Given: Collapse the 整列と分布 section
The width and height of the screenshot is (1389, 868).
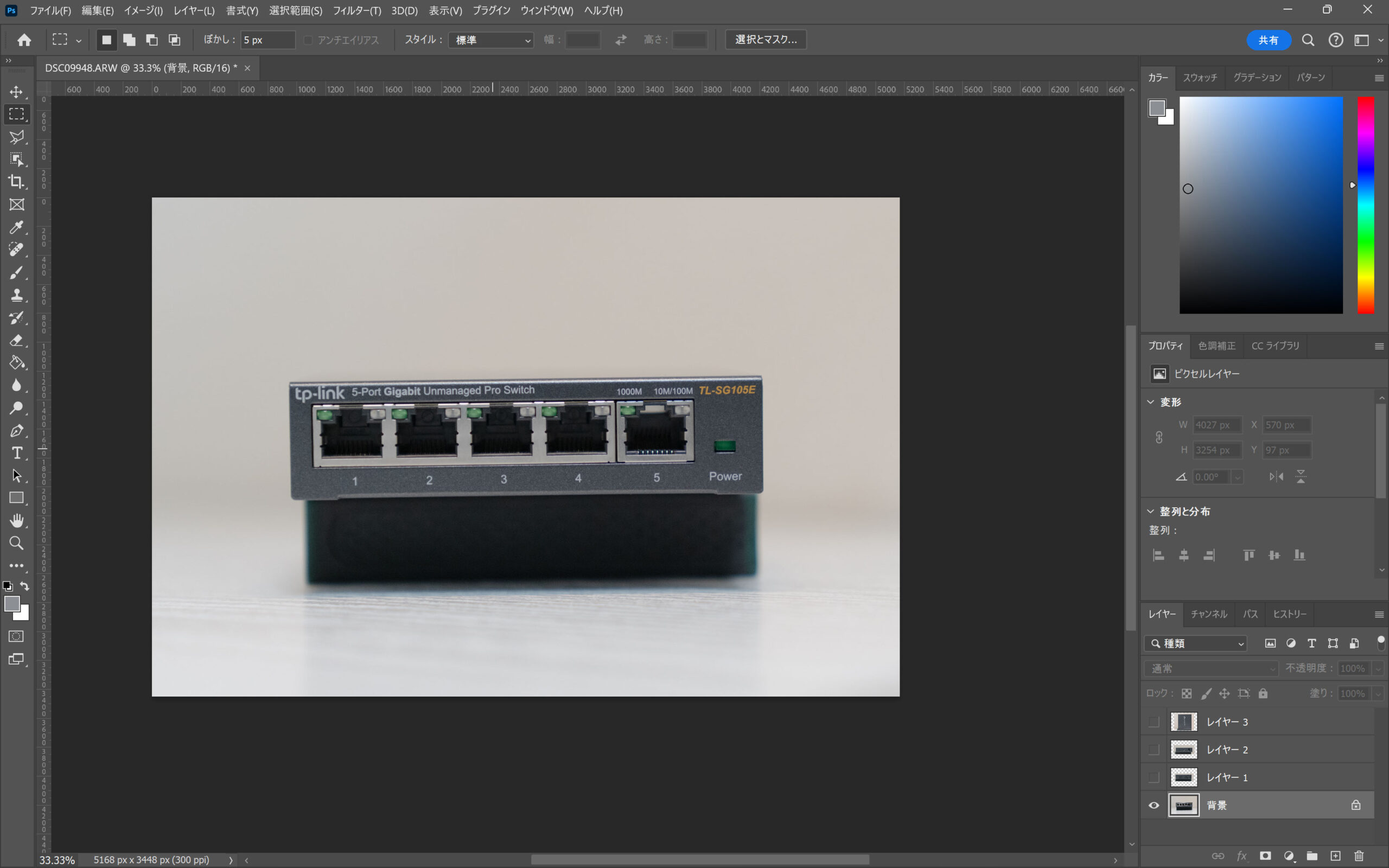Looking at the screenshot, I should (1150, 511).
